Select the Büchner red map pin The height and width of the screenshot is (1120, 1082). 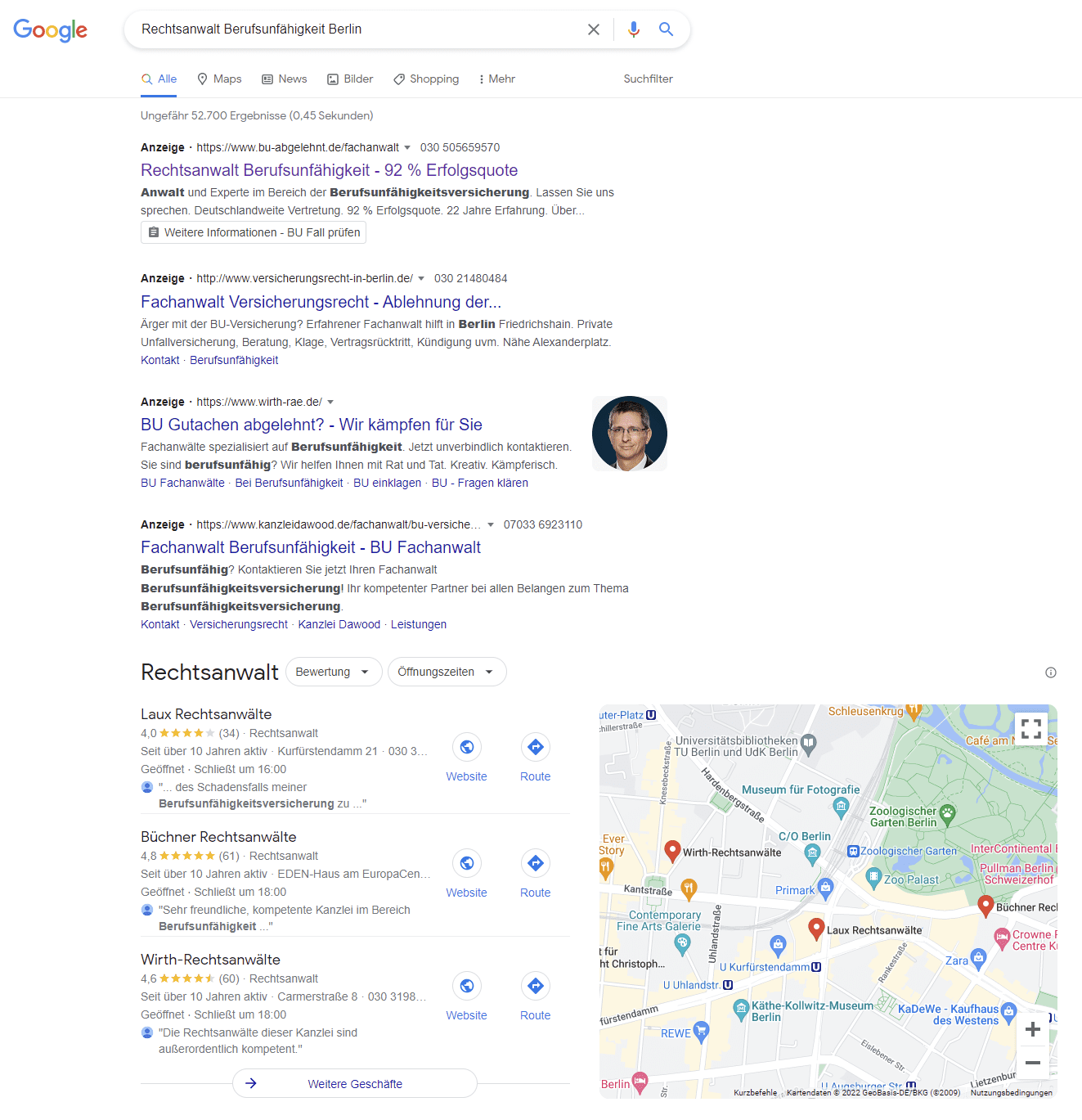coord(985,906)
